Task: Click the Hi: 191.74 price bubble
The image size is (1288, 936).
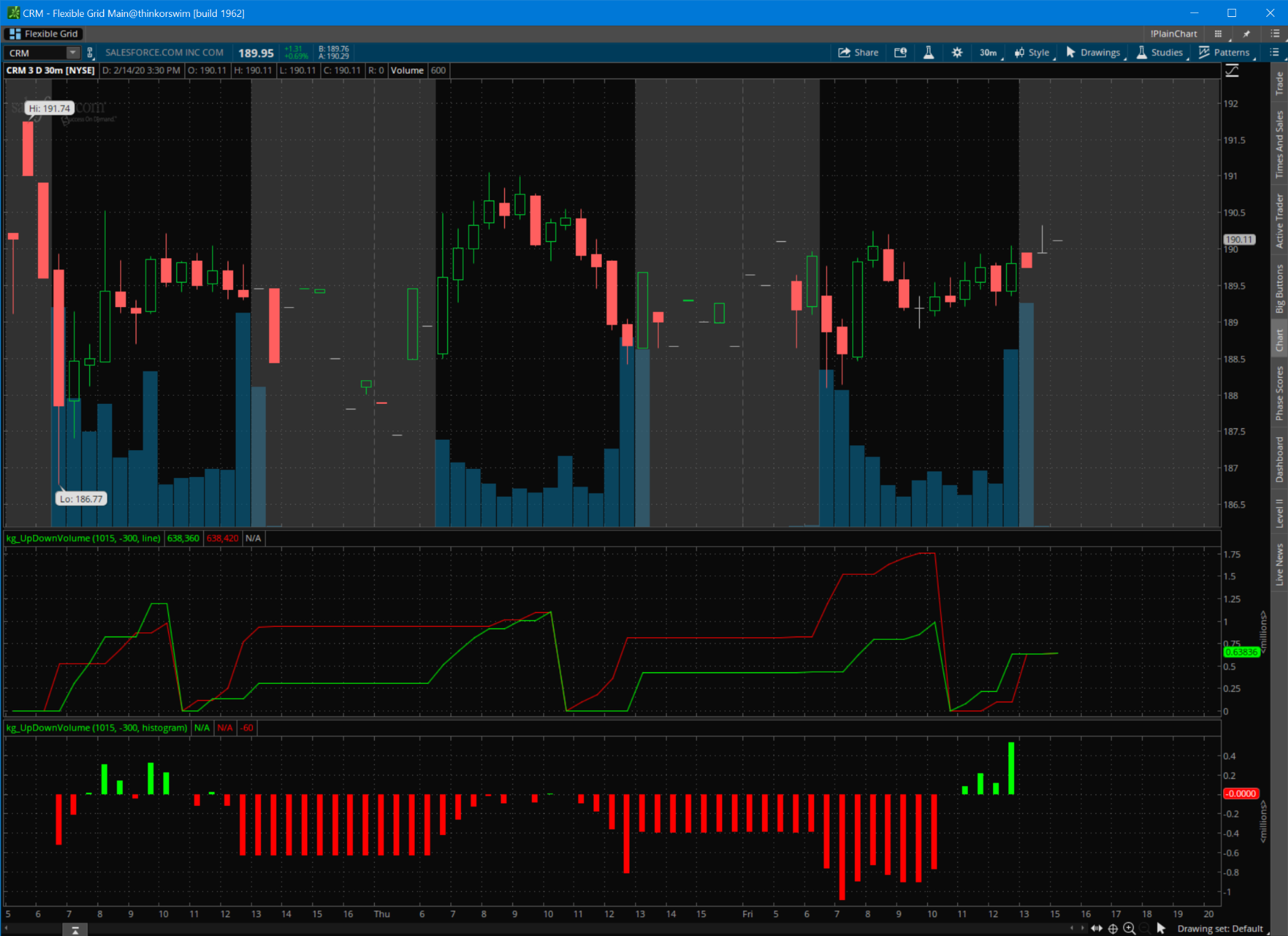Action: (x=49, y=108)
